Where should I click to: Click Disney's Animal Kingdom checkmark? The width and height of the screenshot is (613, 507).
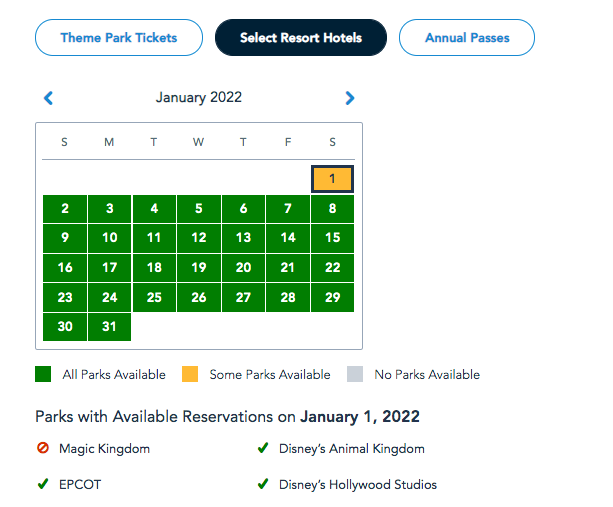pyautogui.click(x=263, y=449)
